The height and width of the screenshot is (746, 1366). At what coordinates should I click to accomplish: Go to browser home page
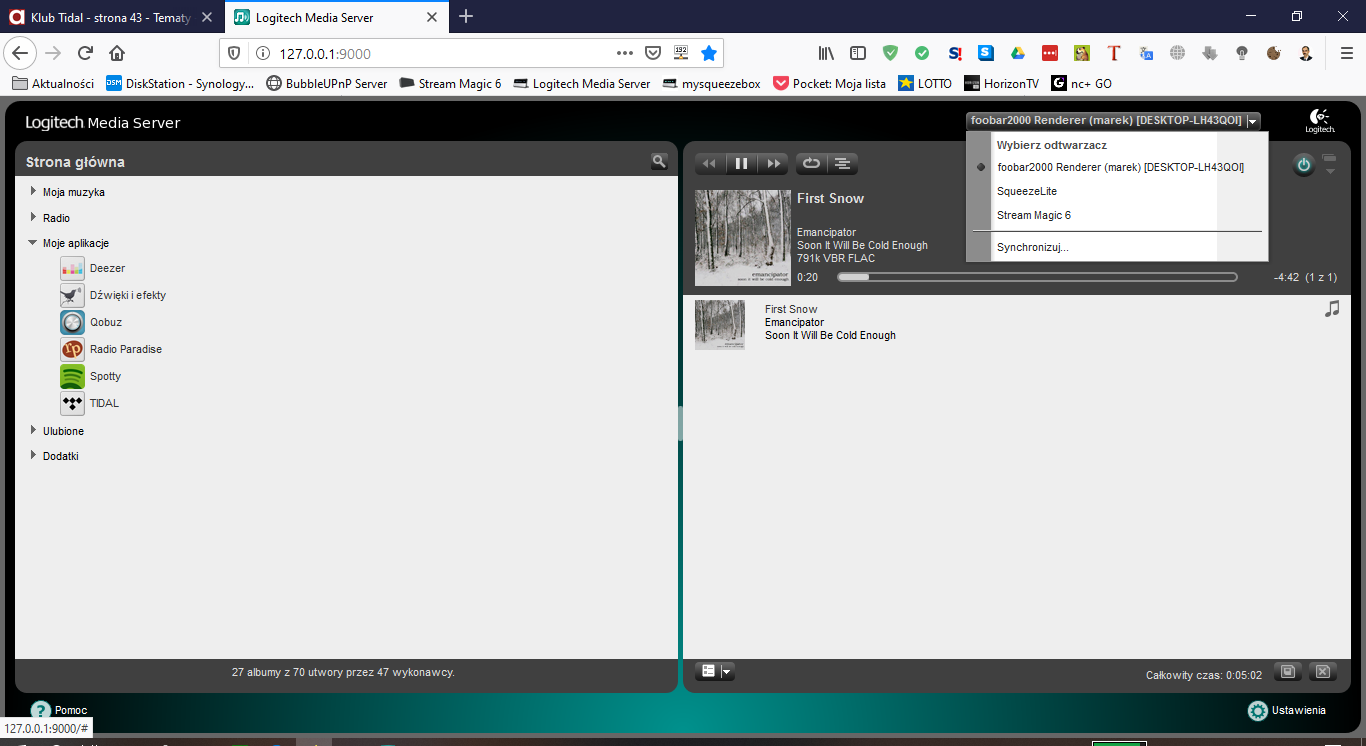coord(117,53)
